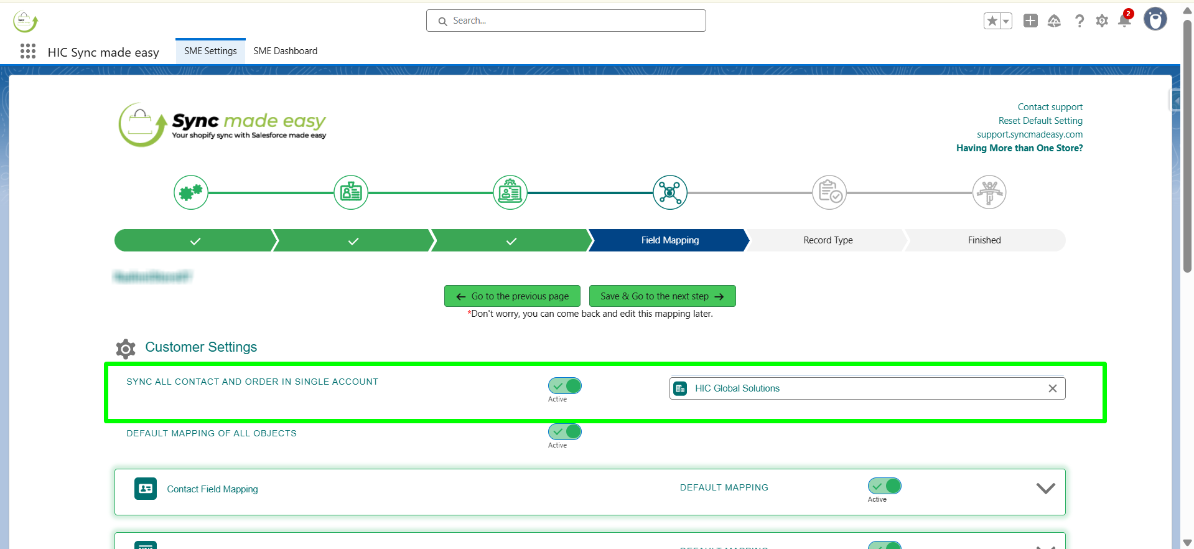Toggle Default Mapping of All Objects switch
1194x549 pixels.
coord(564,432)
